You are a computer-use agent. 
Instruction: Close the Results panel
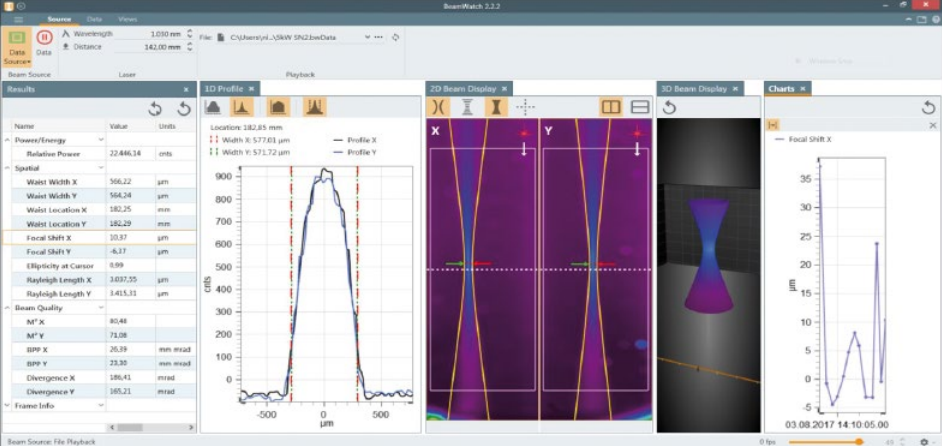click(x=186, y=89)
